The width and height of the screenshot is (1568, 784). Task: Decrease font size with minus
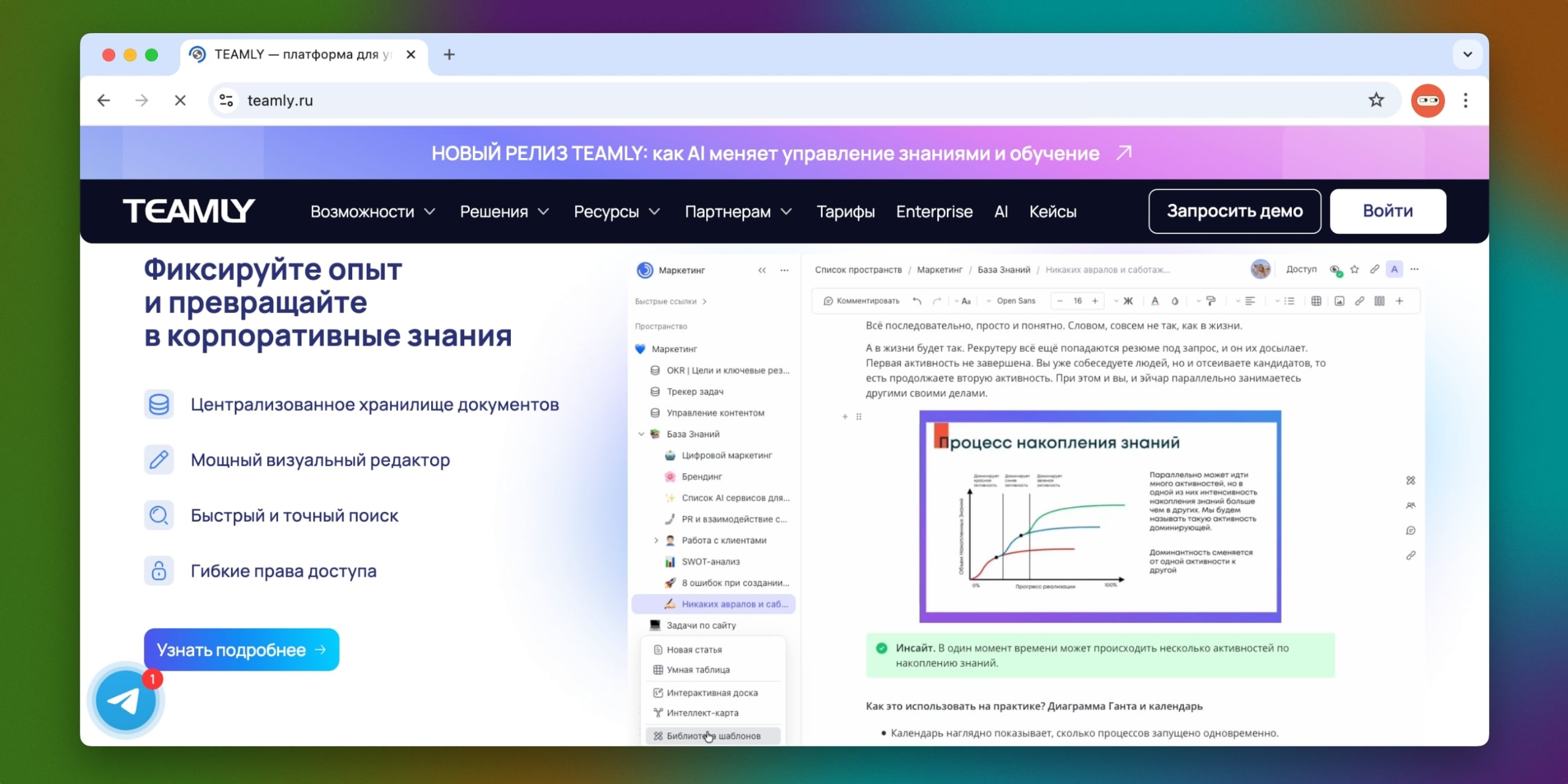[1060, 301]
